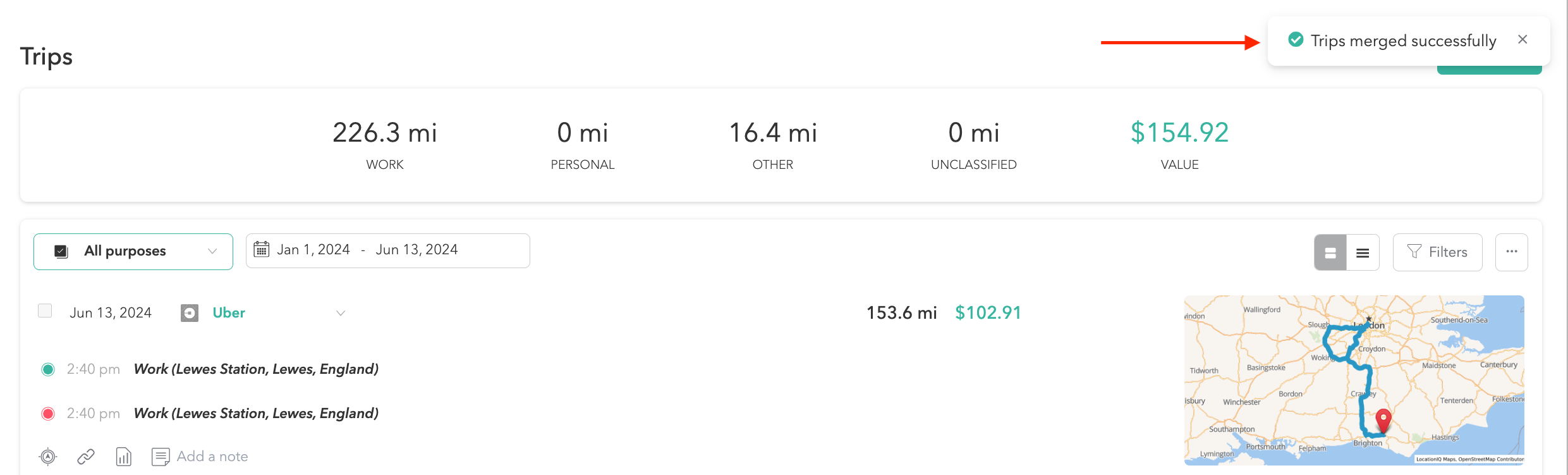Click Add a note field
The width and height of the screenshot is (1568, 475).
(212, 457)
